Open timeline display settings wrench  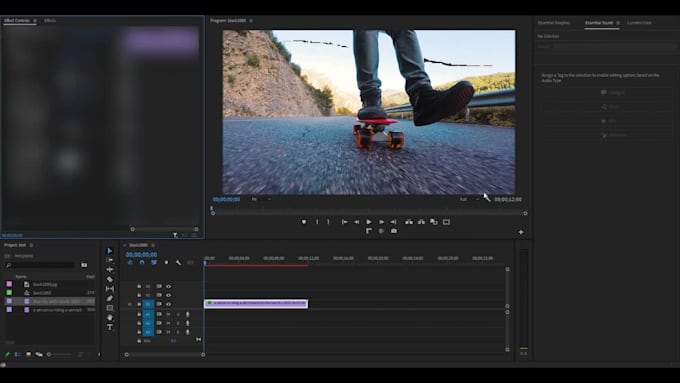[178, 262]
